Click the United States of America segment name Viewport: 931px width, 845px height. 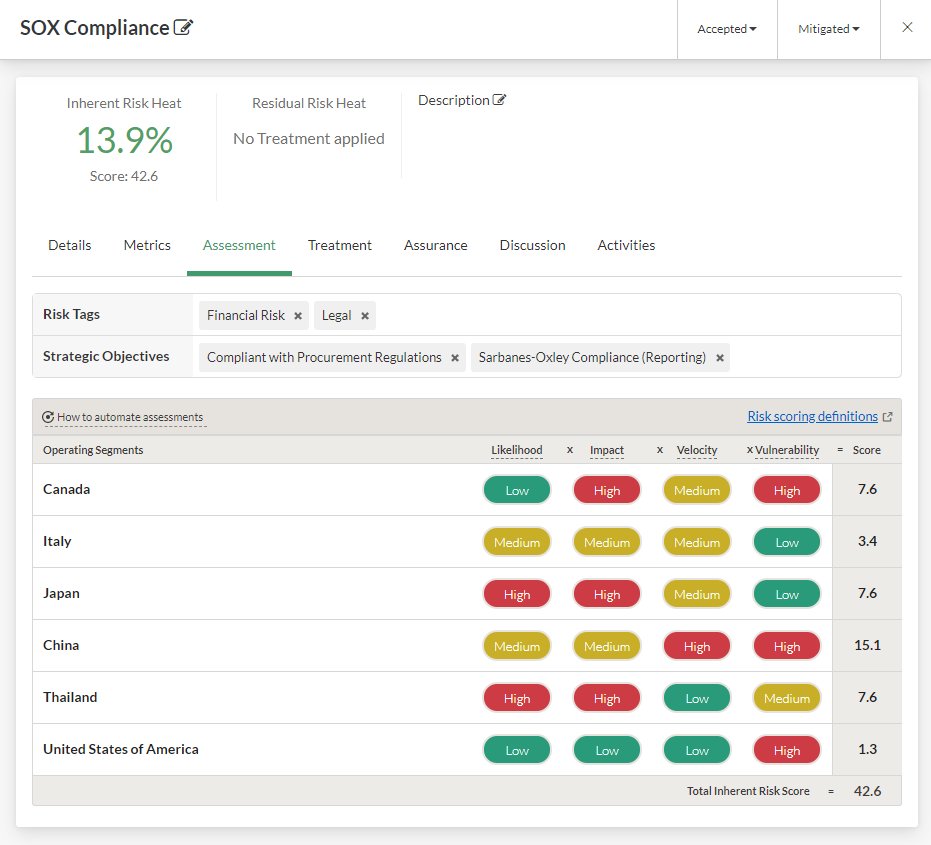(x=121, y=749)
